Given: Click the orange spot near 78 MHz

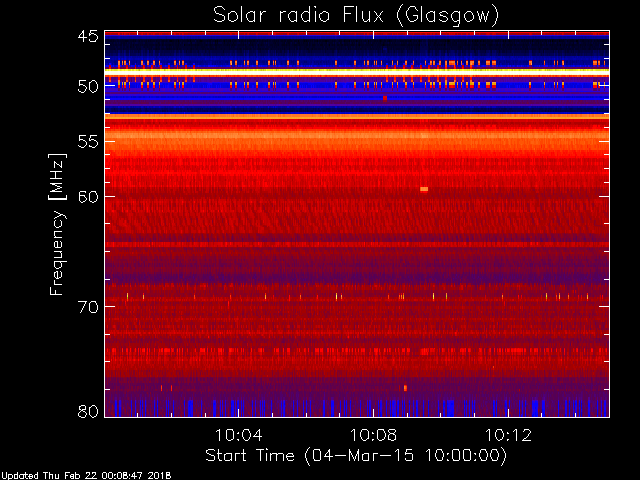Looking at the screenshot, I should [405, 388].
